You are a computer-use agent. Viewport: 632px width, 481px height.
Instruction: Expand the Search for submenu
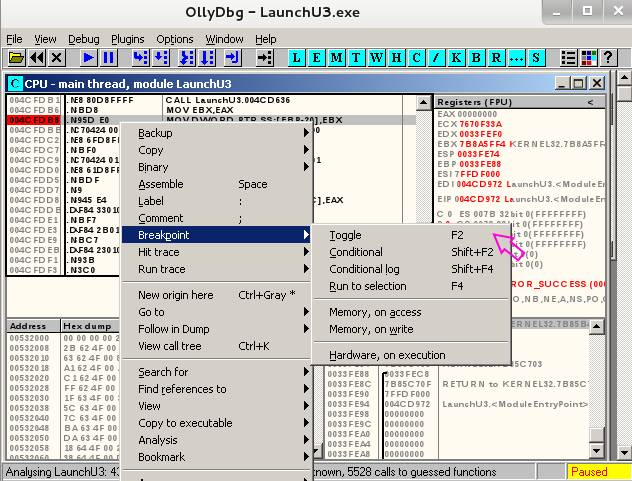pyautogui.click(x=217, y=372)
